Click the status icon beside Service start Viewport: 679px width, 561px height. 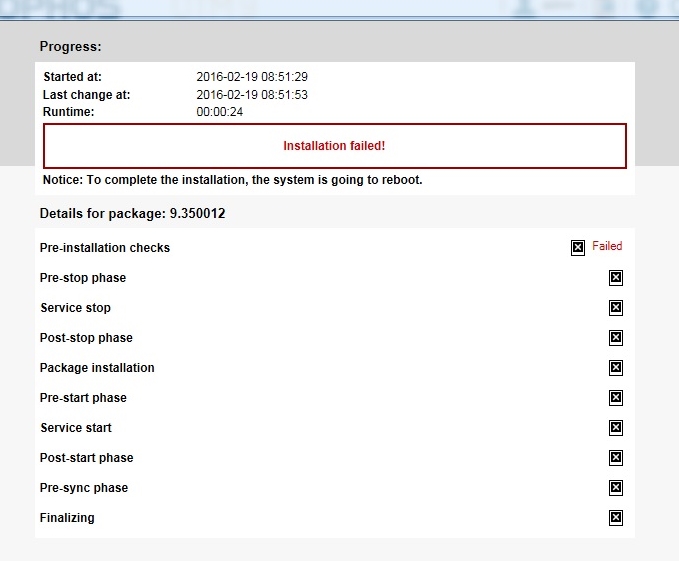616,428
